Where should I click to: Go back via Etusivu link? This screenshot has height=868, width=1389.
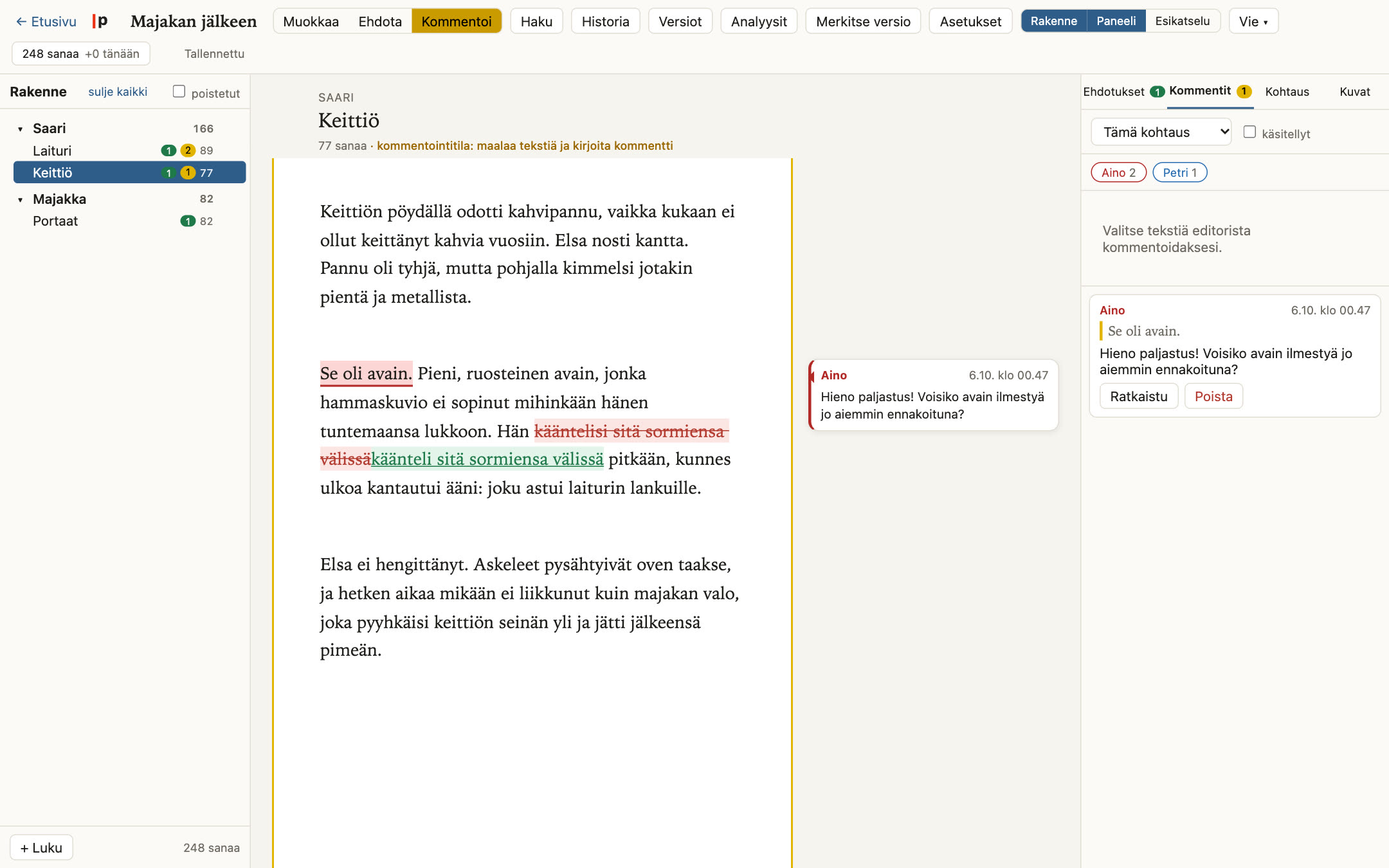[46, 21]
